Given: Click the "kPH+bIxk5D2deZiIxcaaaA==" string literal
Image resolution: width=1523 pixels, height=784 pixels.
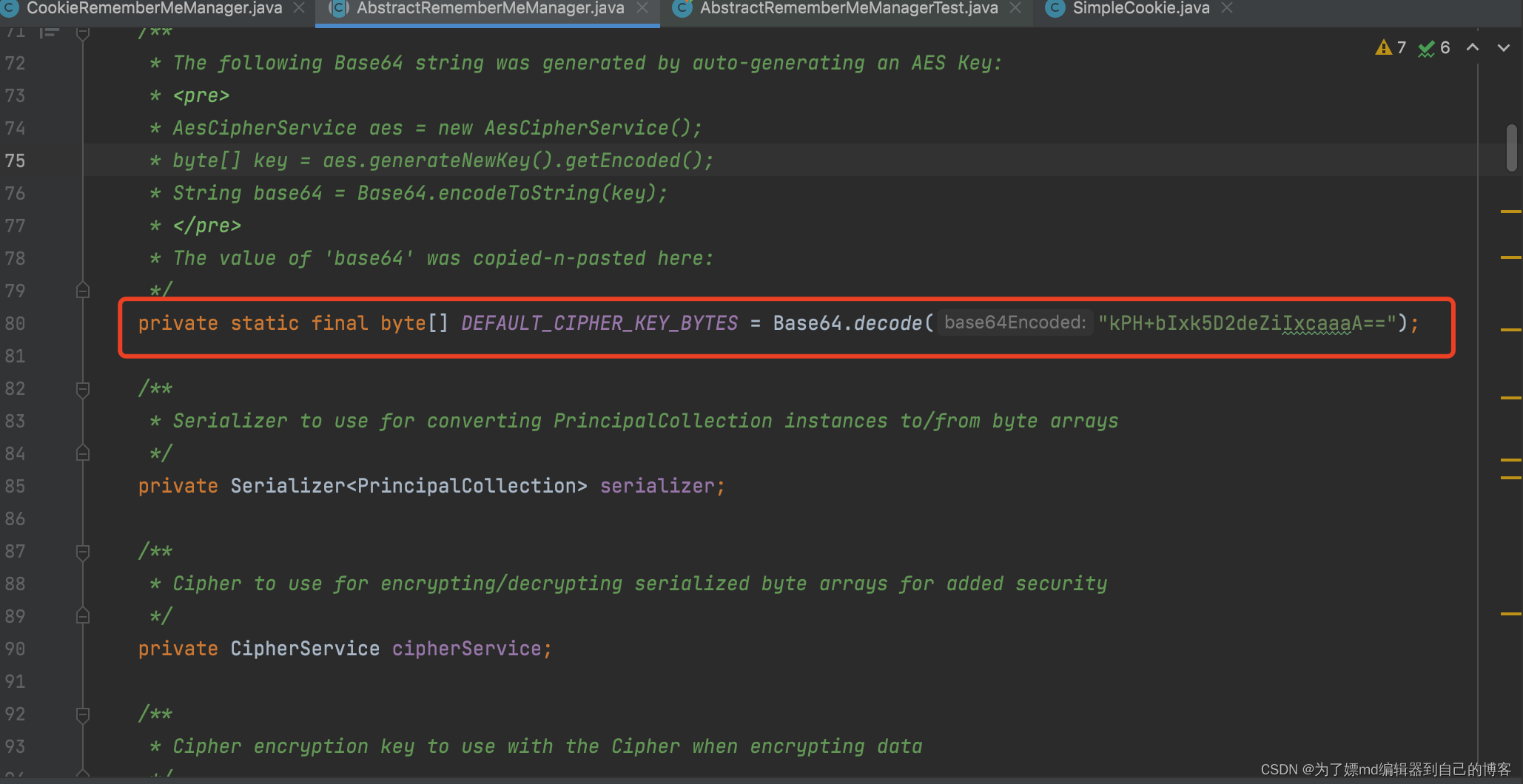Looking at the screenshot, I should pyautogui.click(x=1247, y=323).
